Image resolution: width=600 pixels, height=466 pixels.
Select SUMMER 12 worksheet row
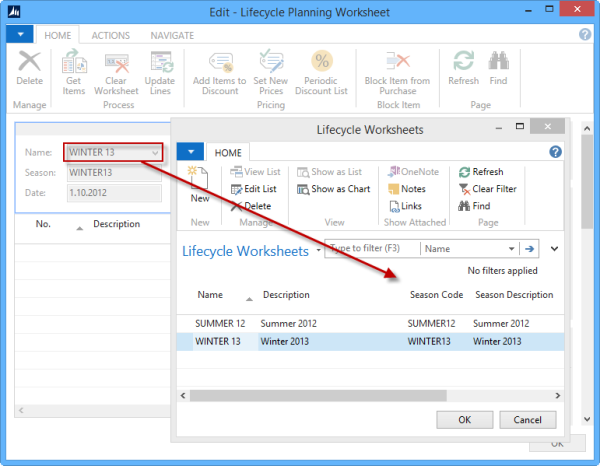(x=370, y=324)
